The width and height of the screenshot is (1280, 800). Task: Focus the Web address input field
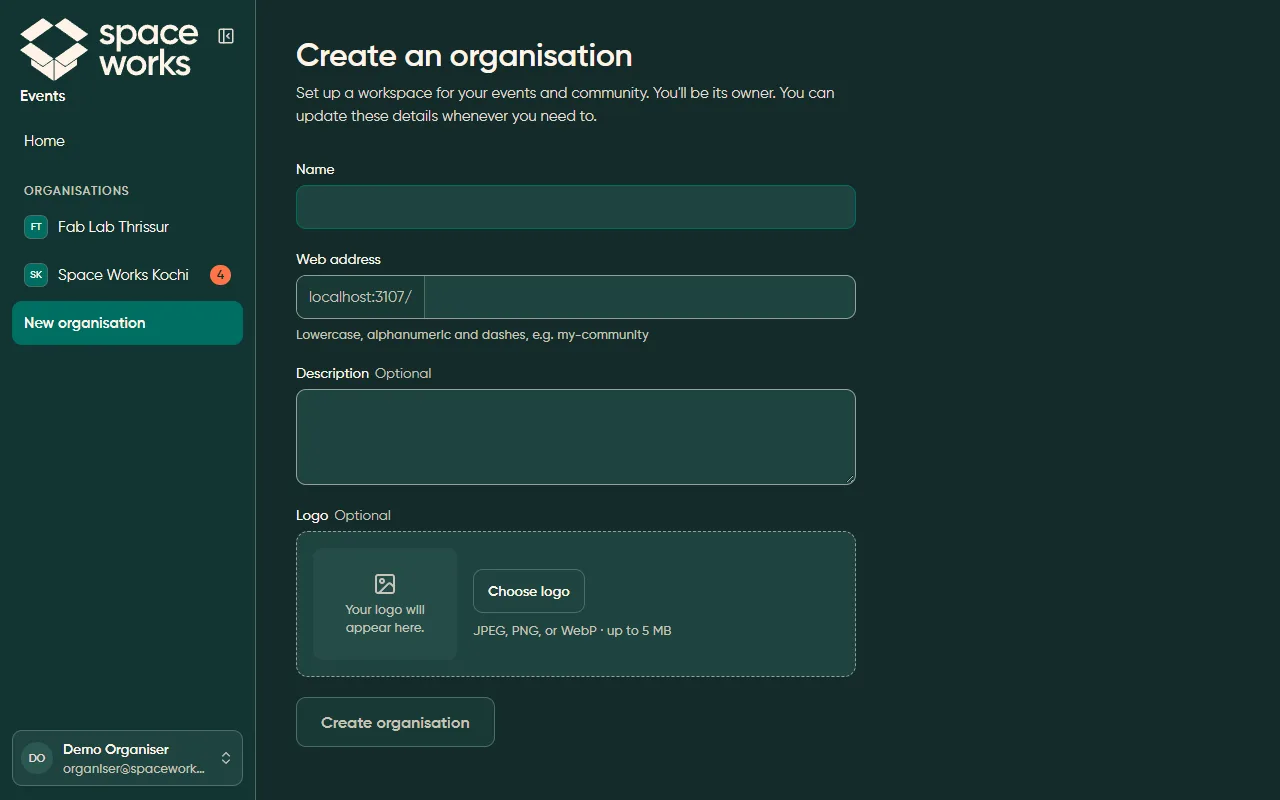[x=640, y=297]
